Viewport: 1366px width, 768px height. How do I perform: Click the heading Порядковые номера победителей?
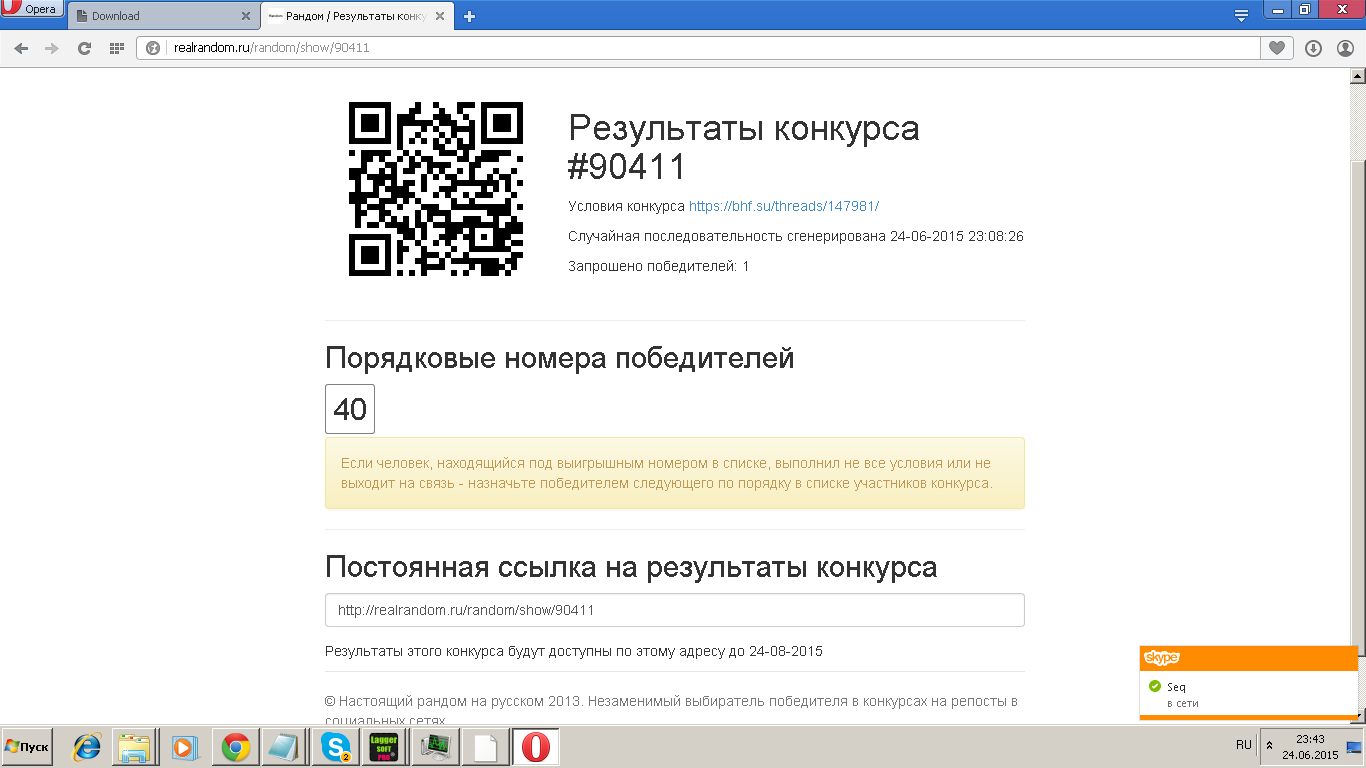560,357
